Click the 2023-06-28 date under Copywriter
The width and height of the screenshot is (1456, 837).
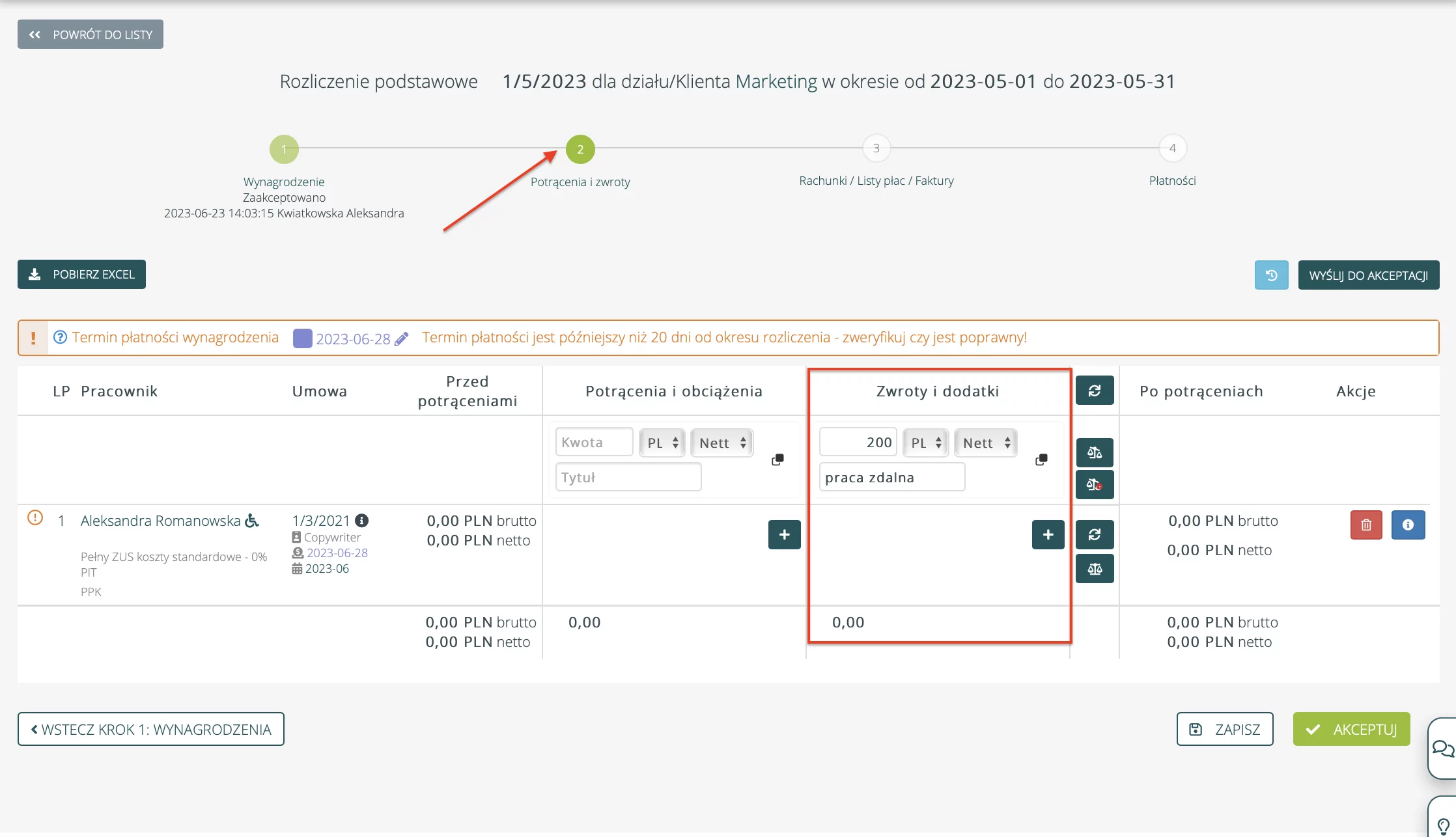click(337, 553)
